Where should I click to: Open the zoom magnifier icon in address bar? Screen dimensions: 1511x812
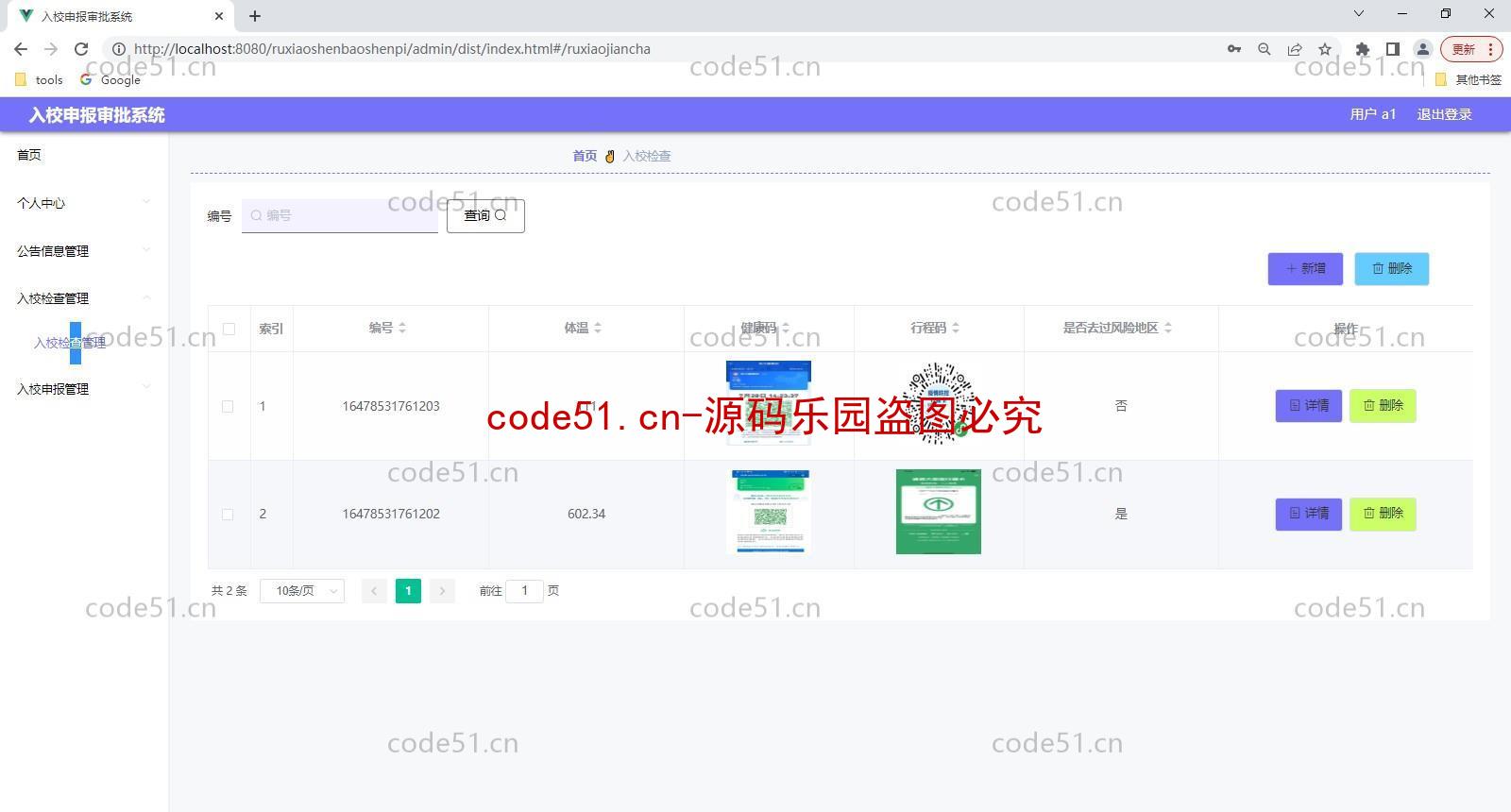click(x=1265, y=49)
